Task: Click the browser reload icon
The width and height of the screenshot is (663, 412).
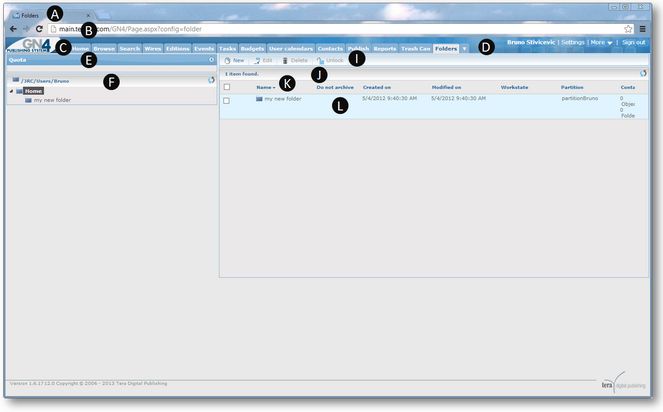Action: 37,30
